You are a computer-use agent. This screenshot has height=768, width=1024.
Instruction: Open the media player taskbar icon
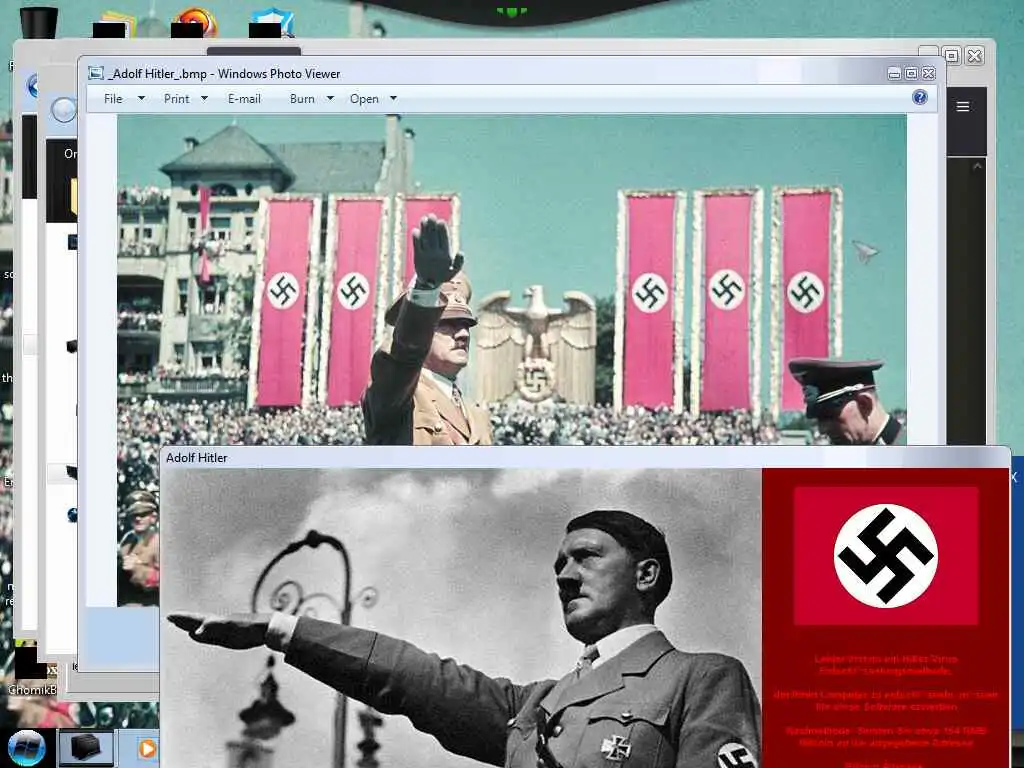click(x=148, y=748)
